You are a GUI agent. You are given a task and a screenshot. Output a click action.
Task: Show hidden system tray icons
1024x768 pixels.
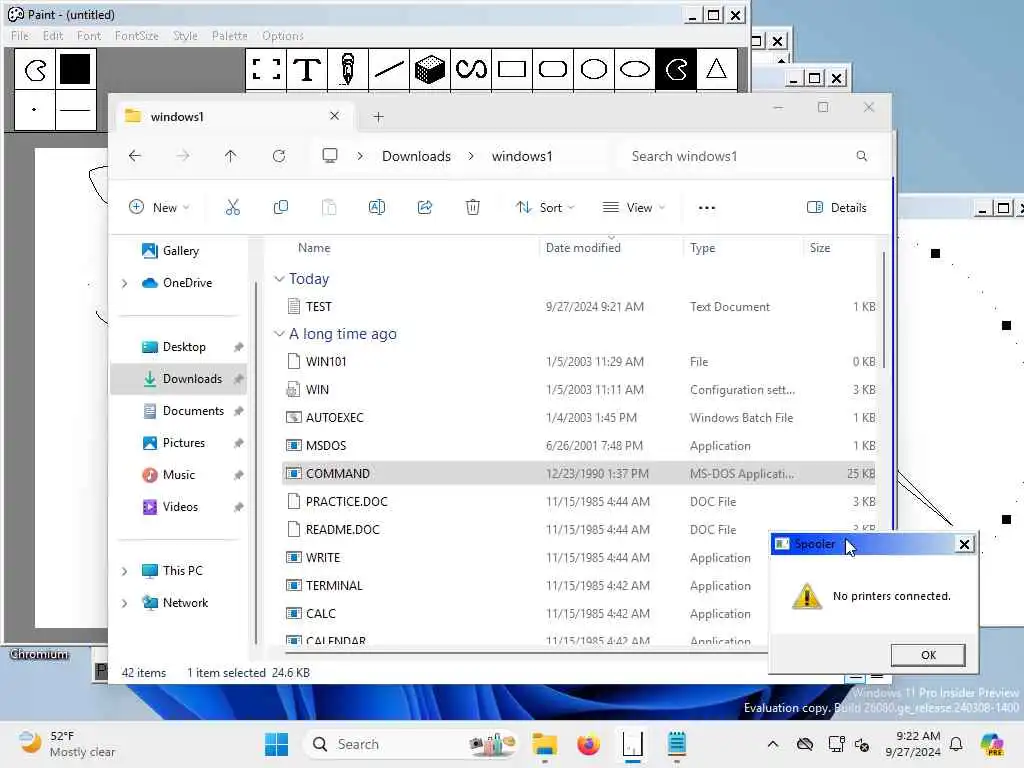click(773, 744)
